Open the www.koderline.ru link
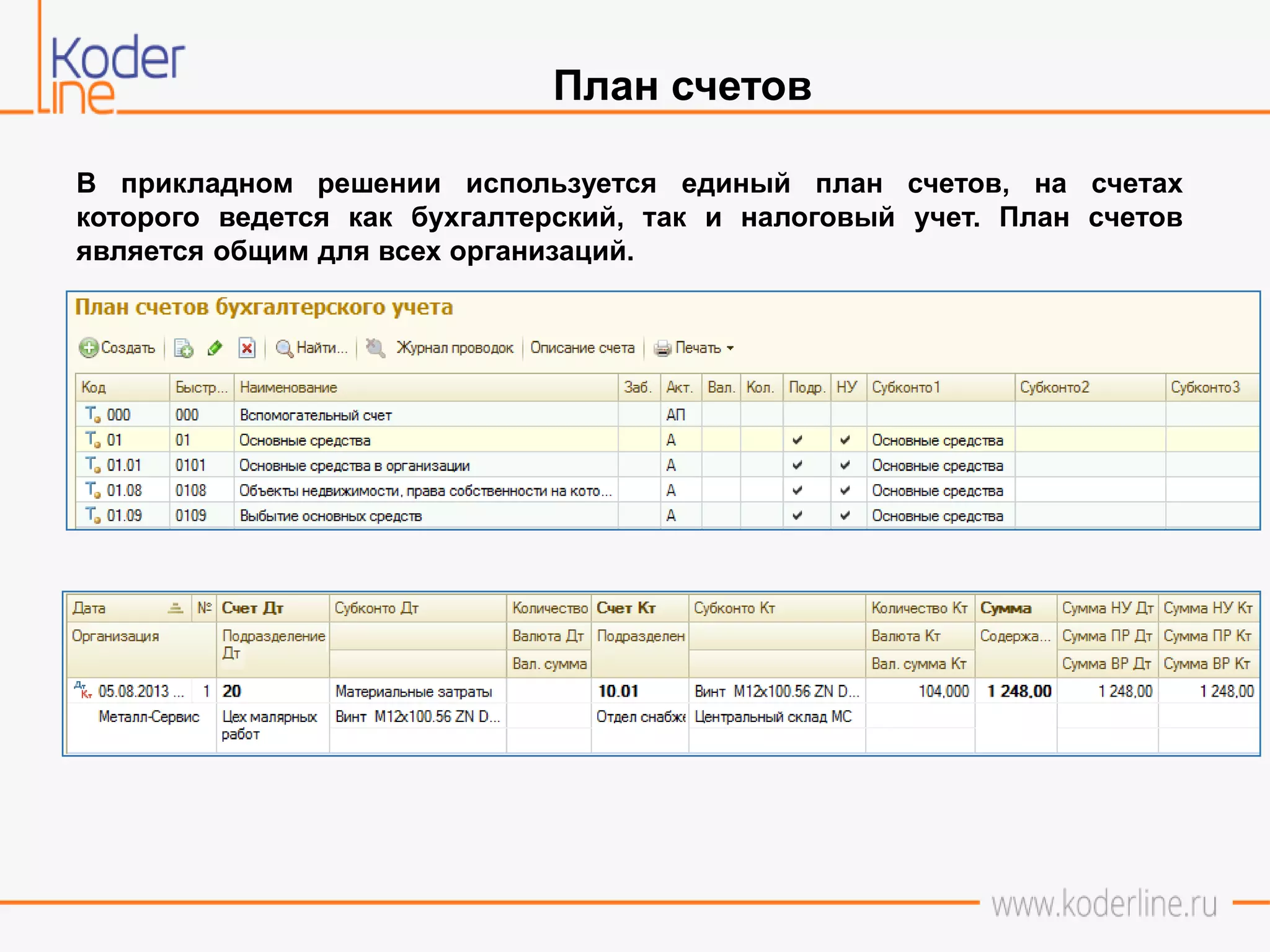This screenshot has height=952, width=1270. (1104, 904)
